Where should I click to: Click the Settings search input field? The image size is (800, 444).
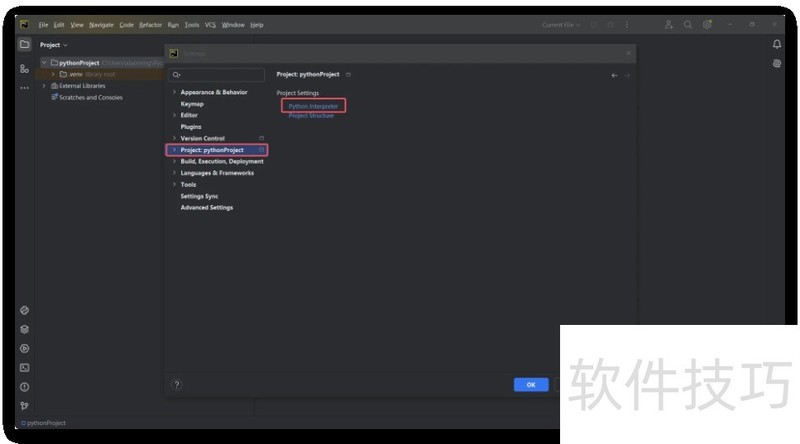point(220,74)
